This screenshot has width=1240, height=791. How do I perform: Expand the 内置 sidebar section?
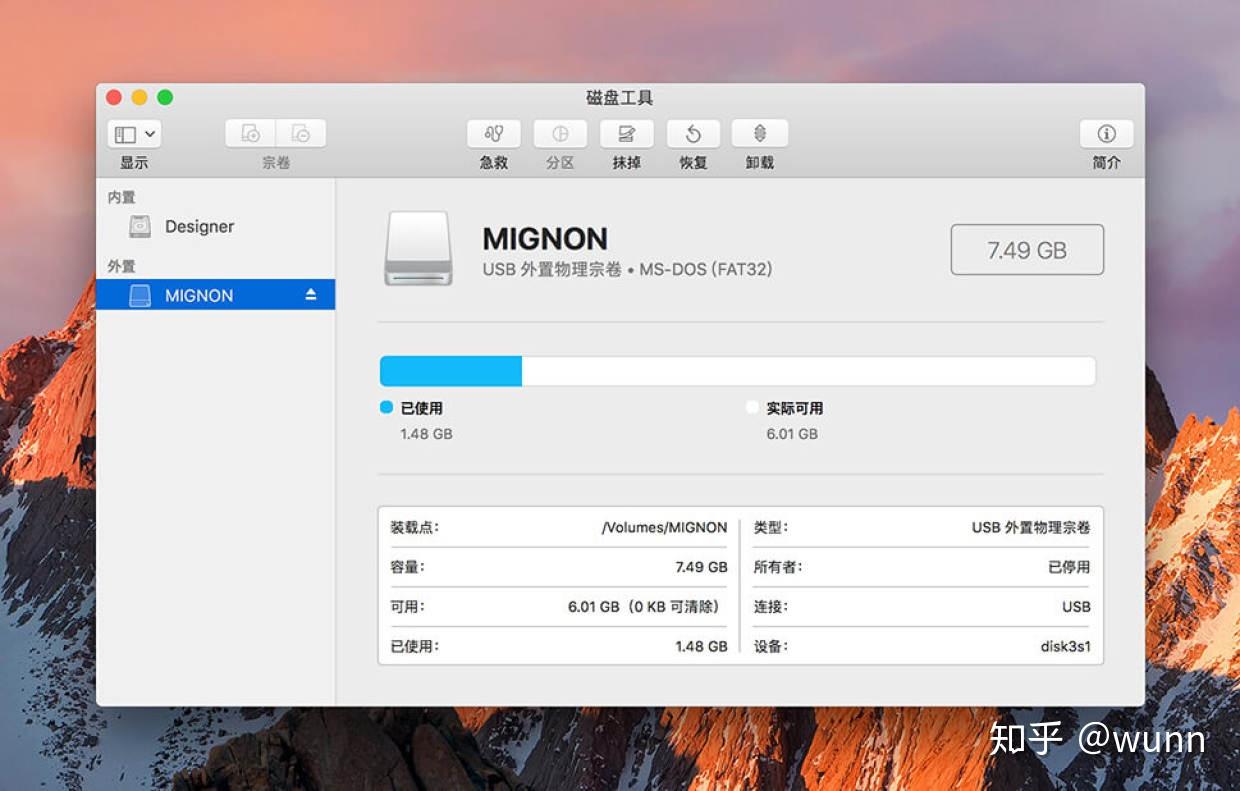click(x=120, y=197)
